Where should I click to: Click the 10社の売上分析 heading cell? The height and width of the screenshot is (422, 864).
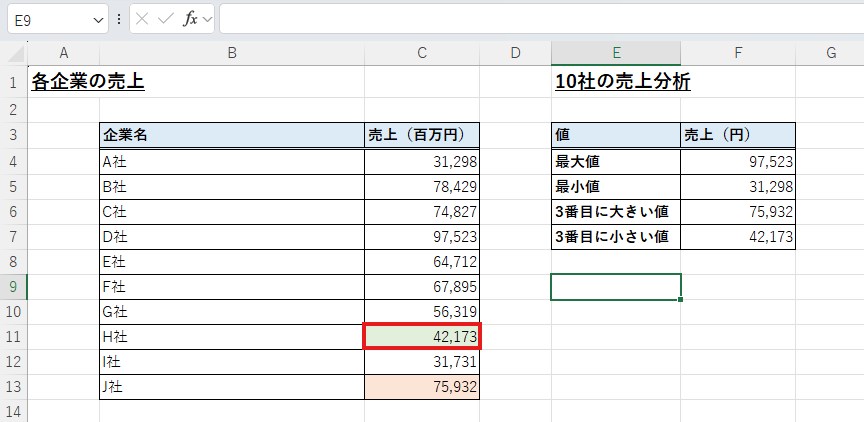tap(622, 82)
